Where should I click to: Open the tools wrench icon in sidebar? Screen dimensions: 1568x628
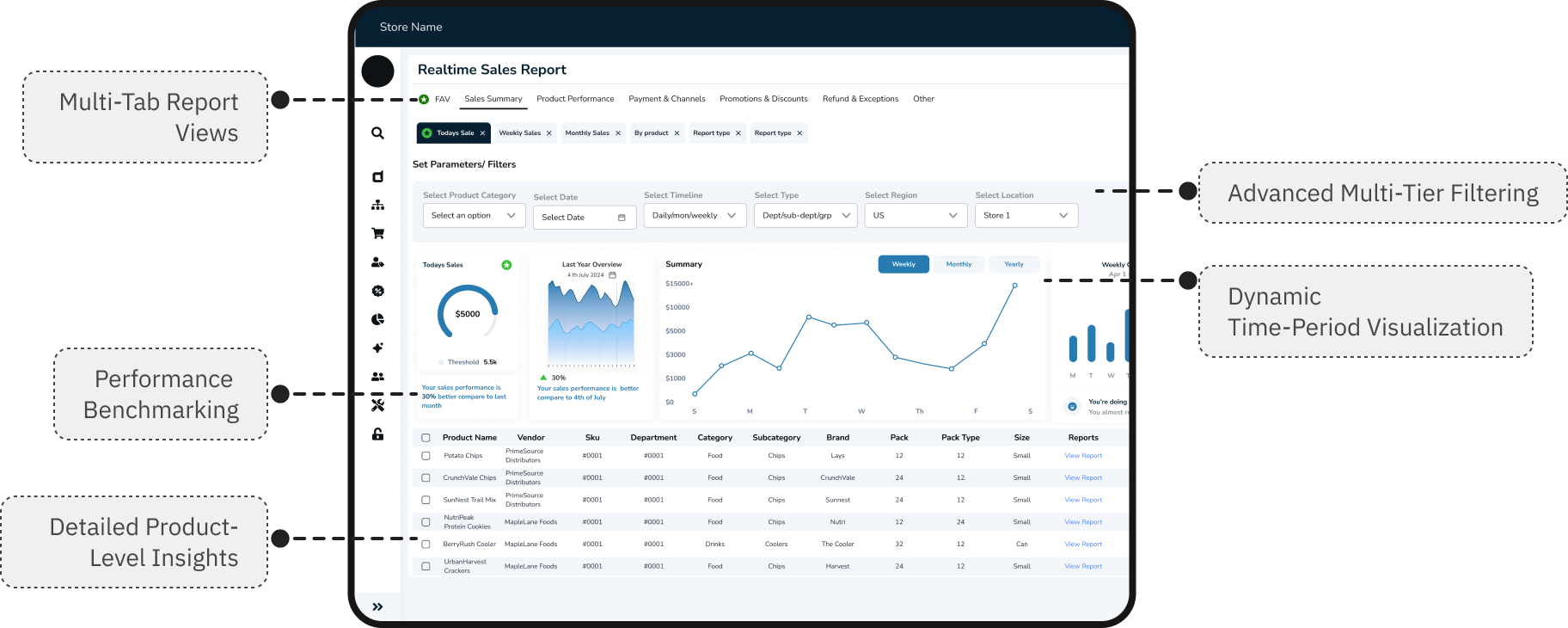(x=377, y=405)
